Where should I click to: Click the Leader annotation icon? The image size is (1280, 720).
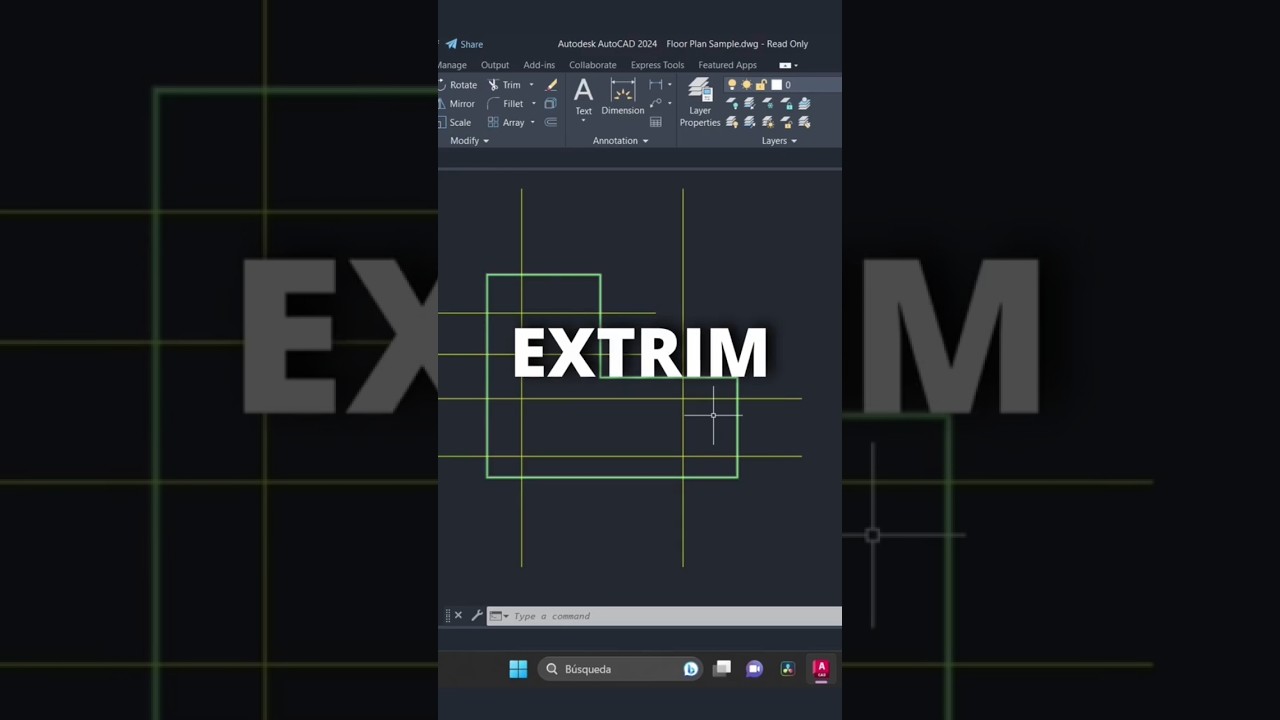(656, 103)
